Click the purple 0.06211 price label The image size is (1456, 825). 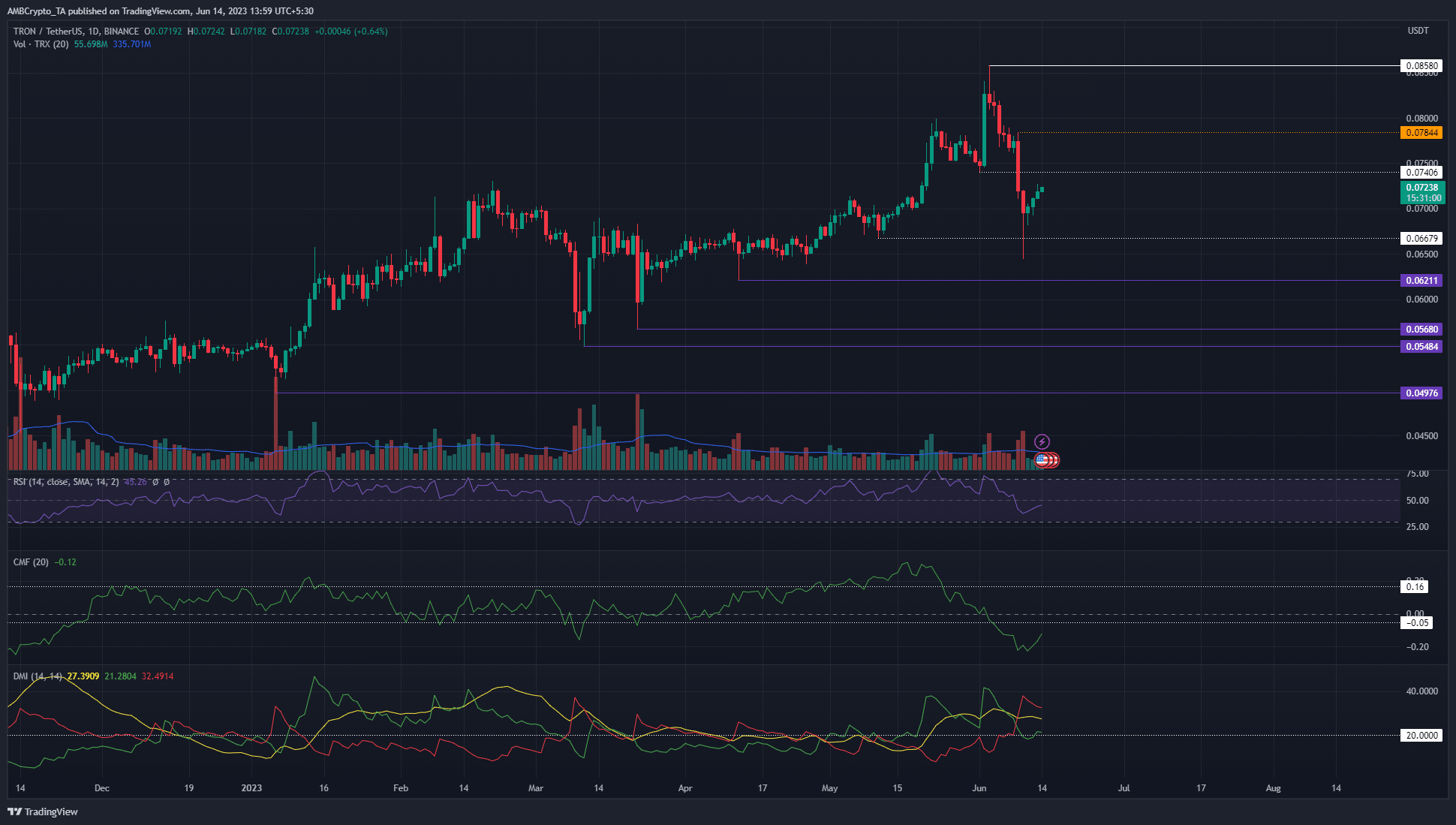coord(1421,281)
